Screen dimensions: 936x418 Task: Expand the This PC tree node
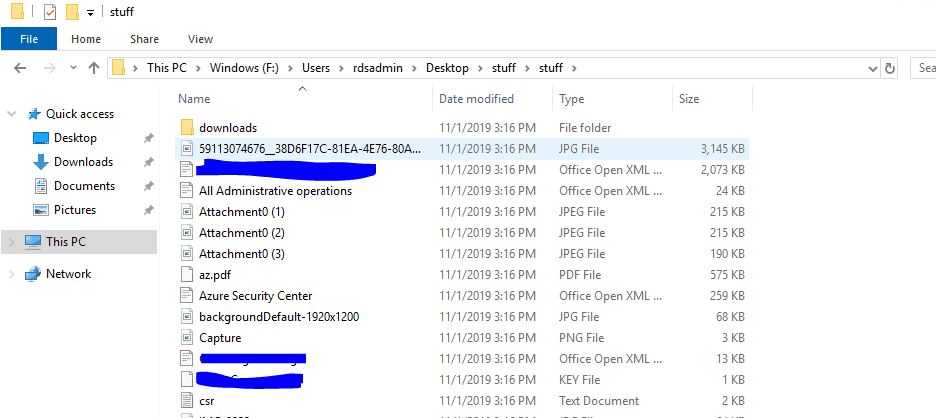coord(12,242)
